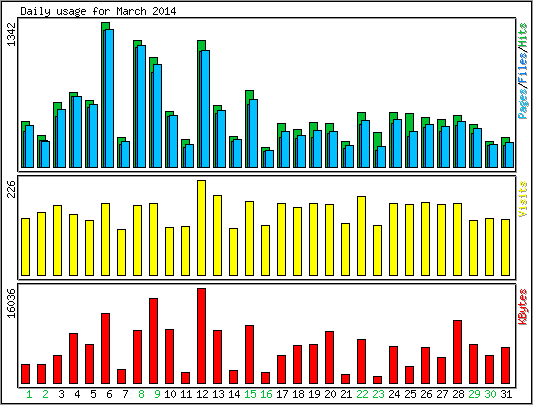The width and height of the screenshot is (533, 405).
Task: Select the red KBytes bar for day 6
Action: (x=106, y=349)
